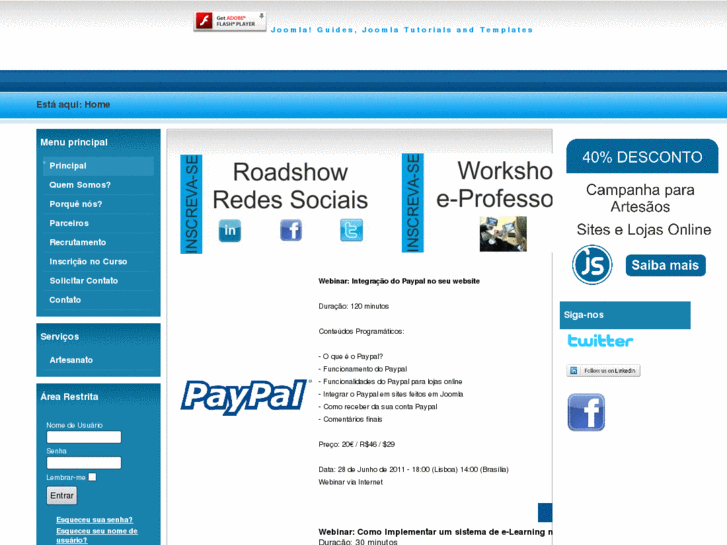Toggle the Lembrar-me checkbox
Viewport: 727px width, 545px height.
pyautogui.click(x=92, y=477)
